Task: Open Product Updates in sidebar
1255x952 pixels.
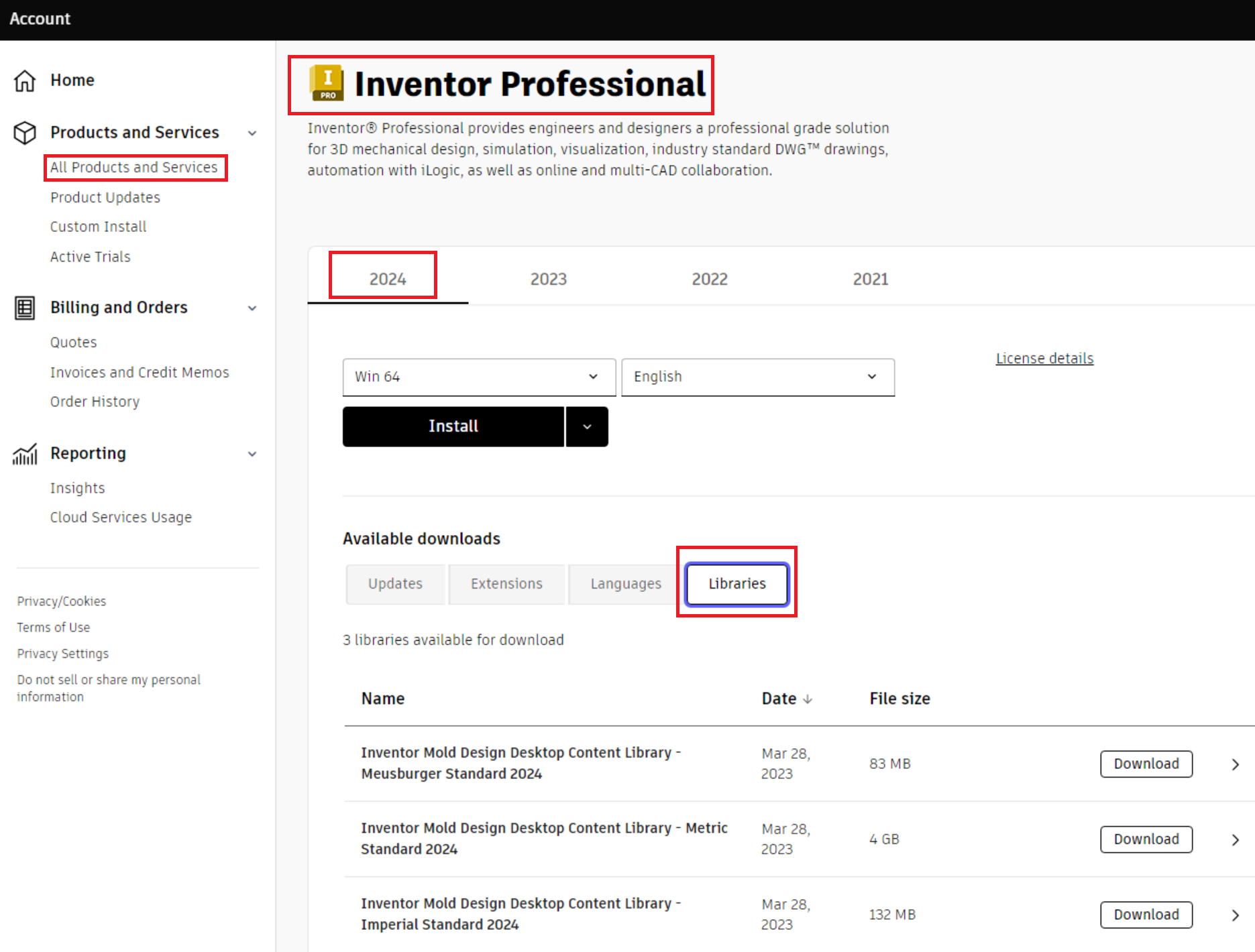Action: coord(105,198)
